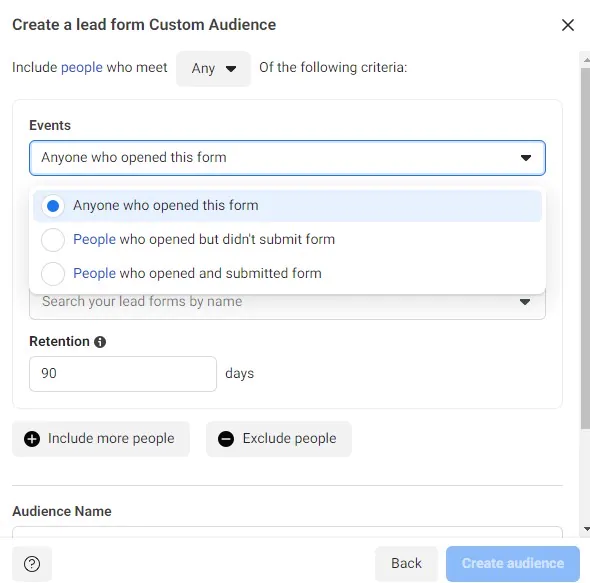This screenshot has width=590, height=583.
Task: Click the Include more people button
Action: pyautogui.click(x=101, y=439)
